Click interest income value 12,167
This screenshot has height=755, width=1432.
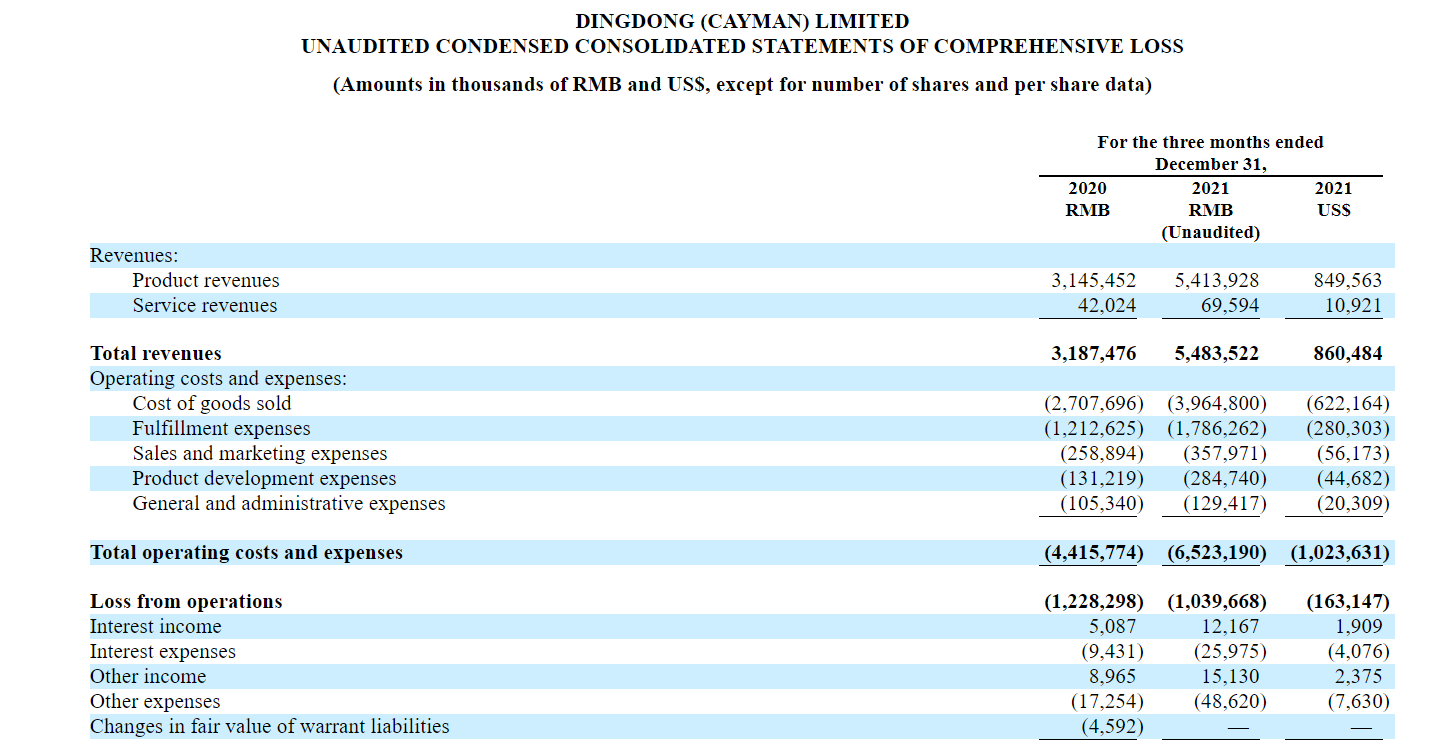[x=1229, y=627]
